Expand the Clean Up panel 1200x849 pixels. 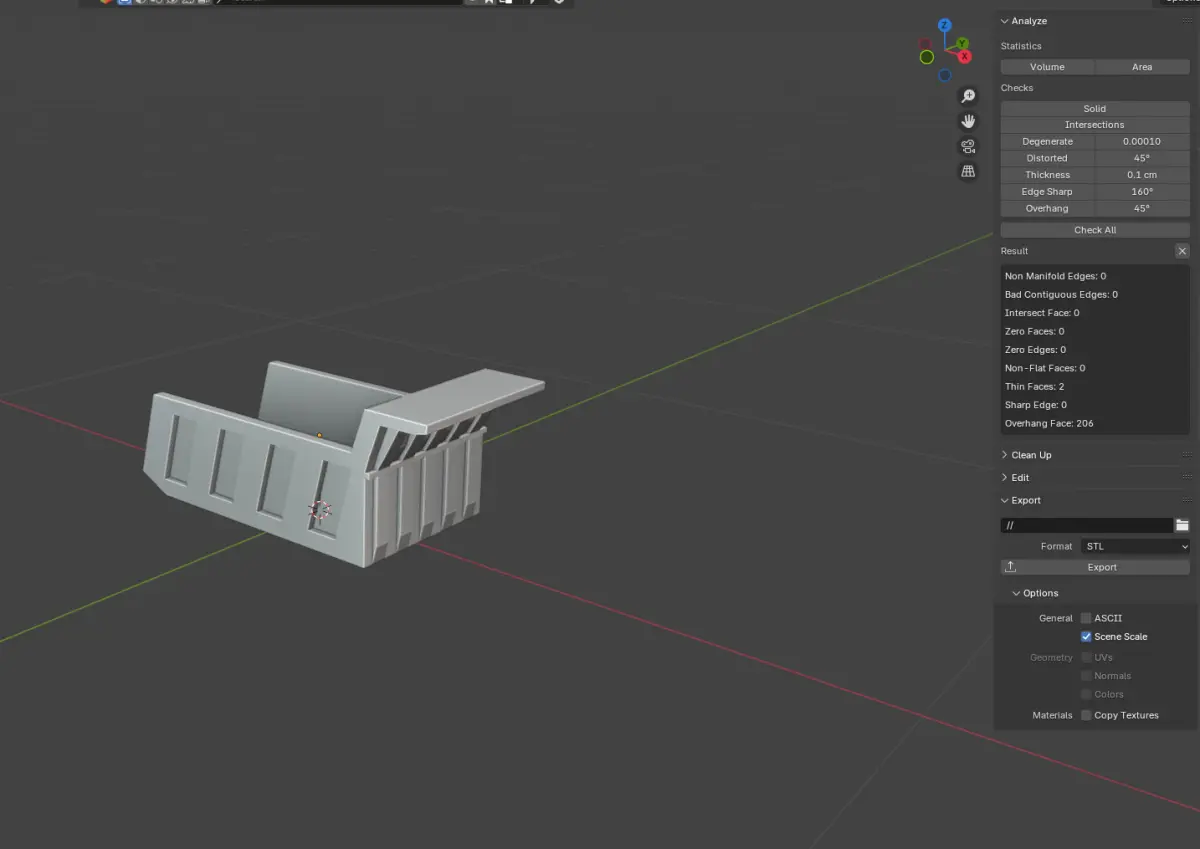click(x=1005, y=455)
